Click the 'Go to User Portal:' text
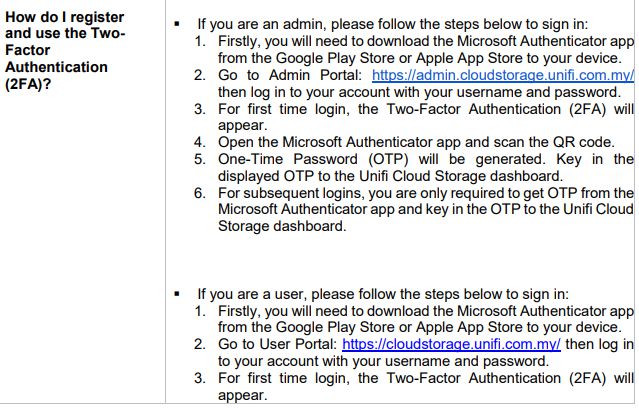Viewport: 639px width, 408px height. pos(278,344)
